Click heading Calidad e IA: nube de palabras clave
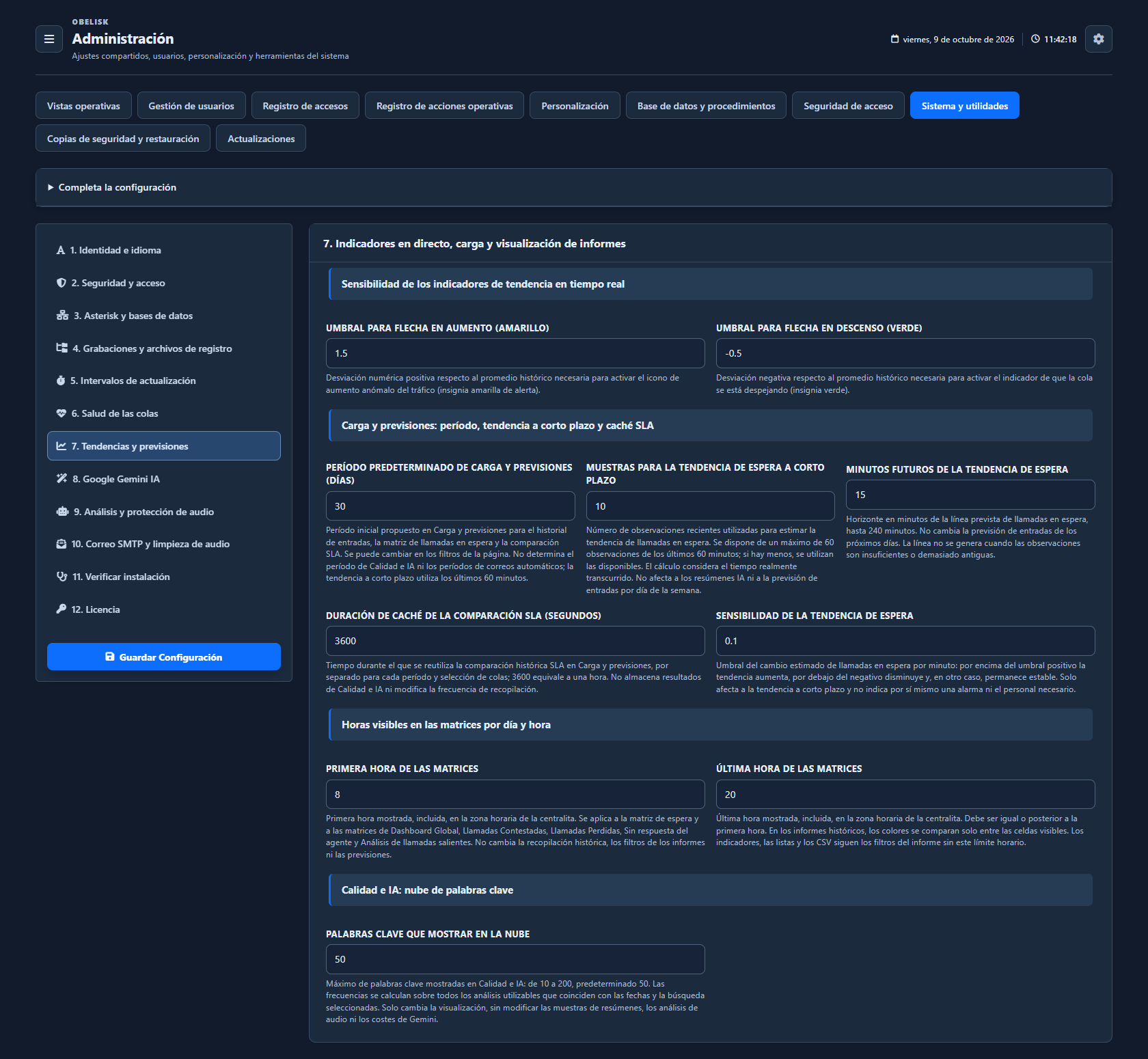 coord(427,890)
